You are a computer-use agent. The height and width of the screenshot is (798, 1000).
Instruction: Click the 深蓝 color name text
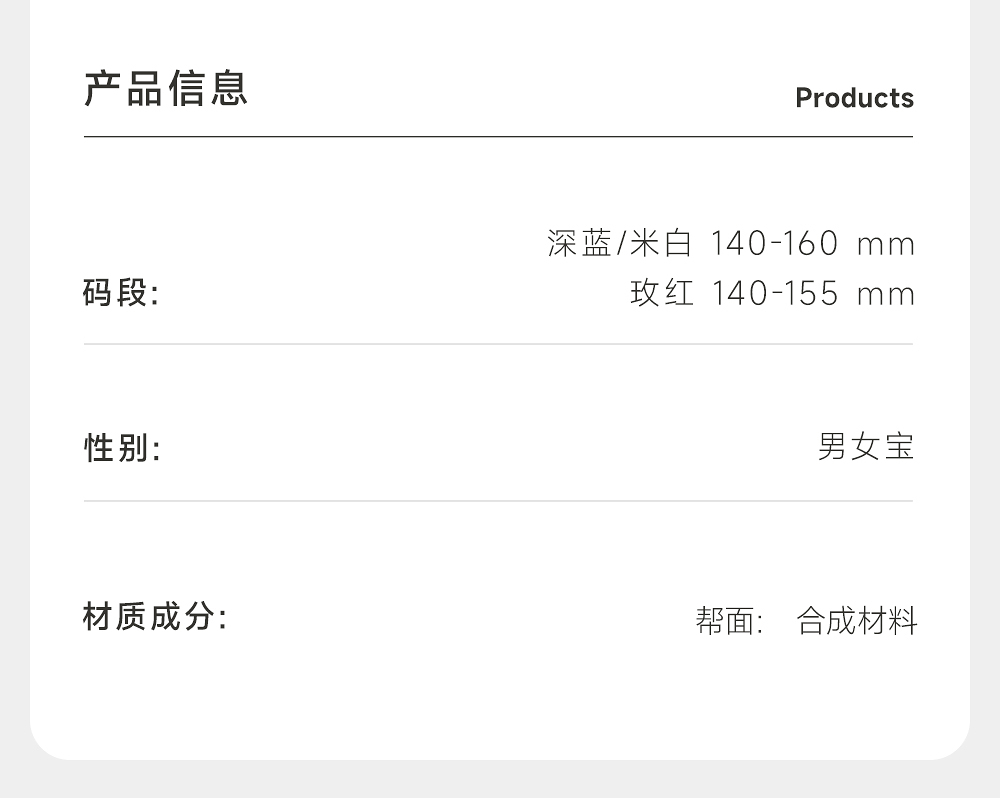coord(579,243)
